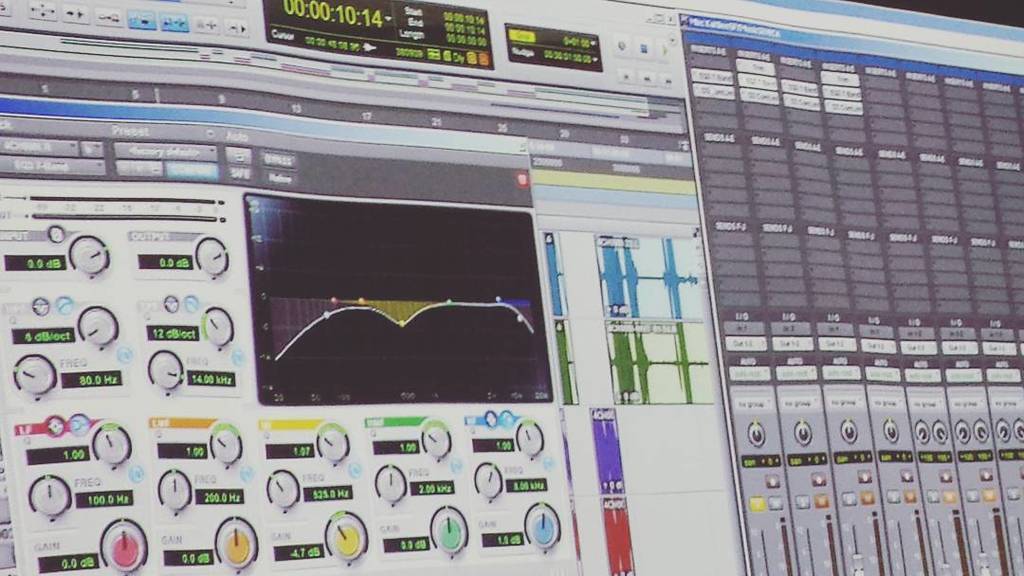Toggle the HF band enable button

click(549, 463)
